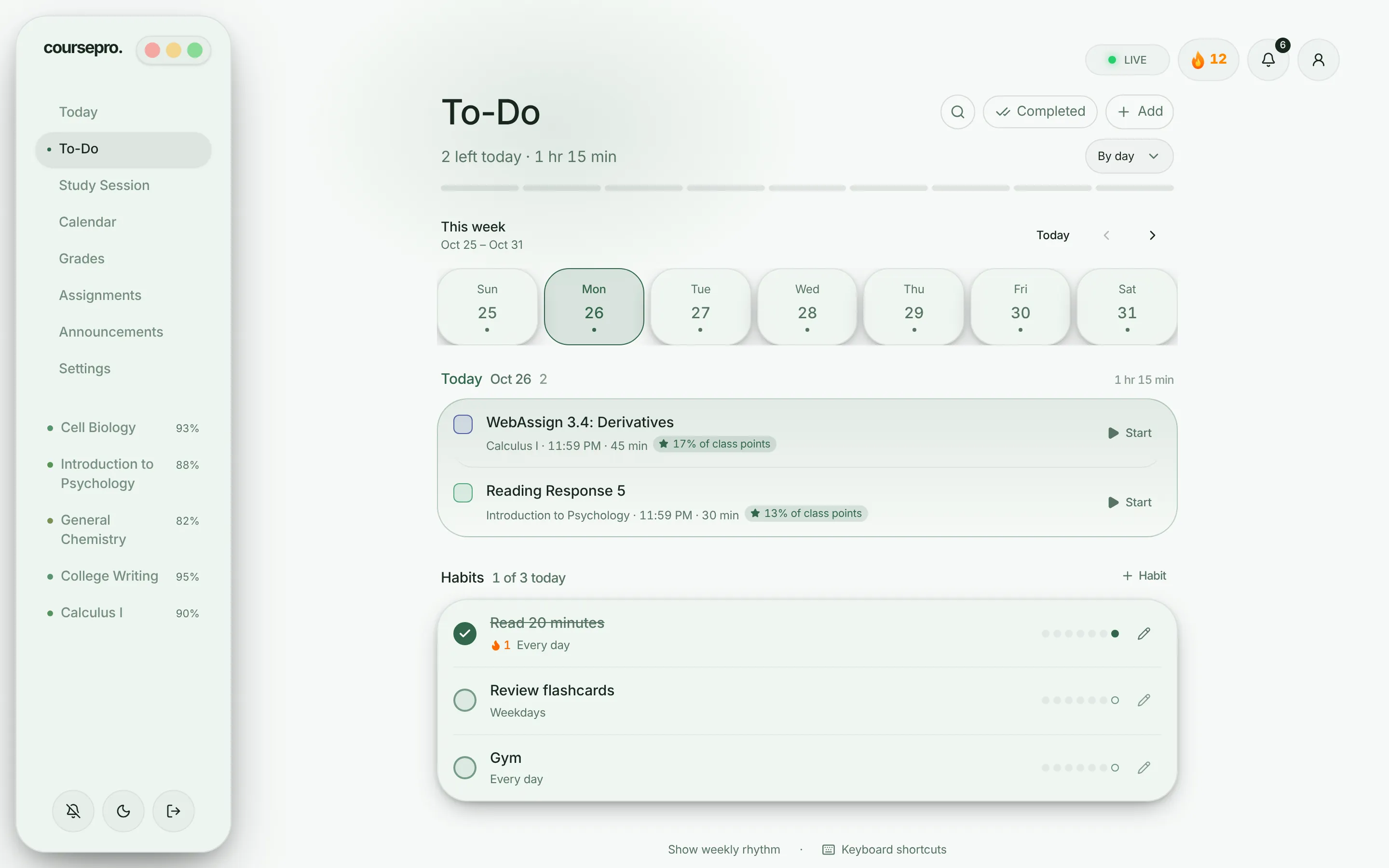Click the LIVE status indicator
This screenshot has width=1389, height=868.
tap(1127, 60)
